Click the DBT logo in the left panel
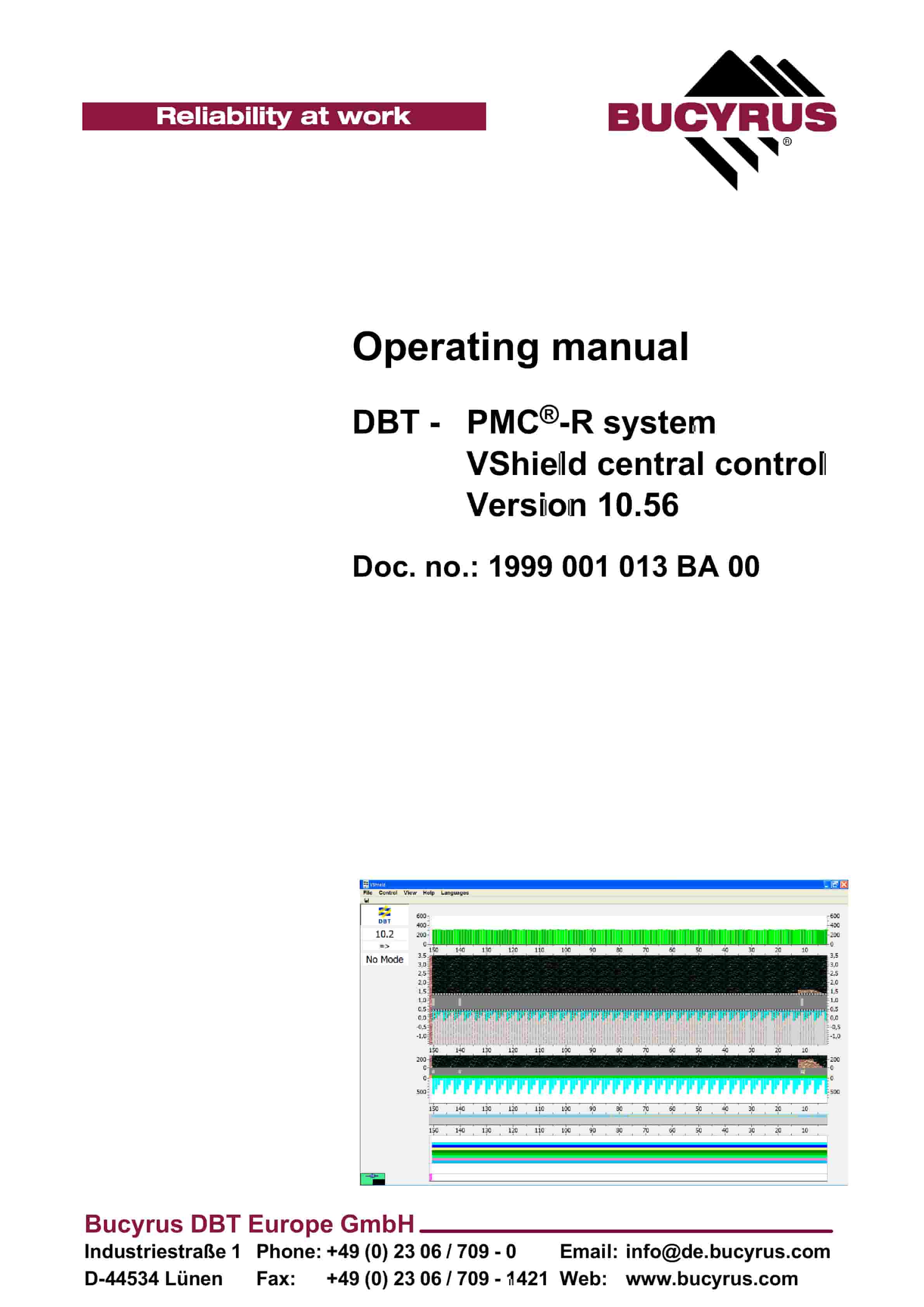 point(384,915)
